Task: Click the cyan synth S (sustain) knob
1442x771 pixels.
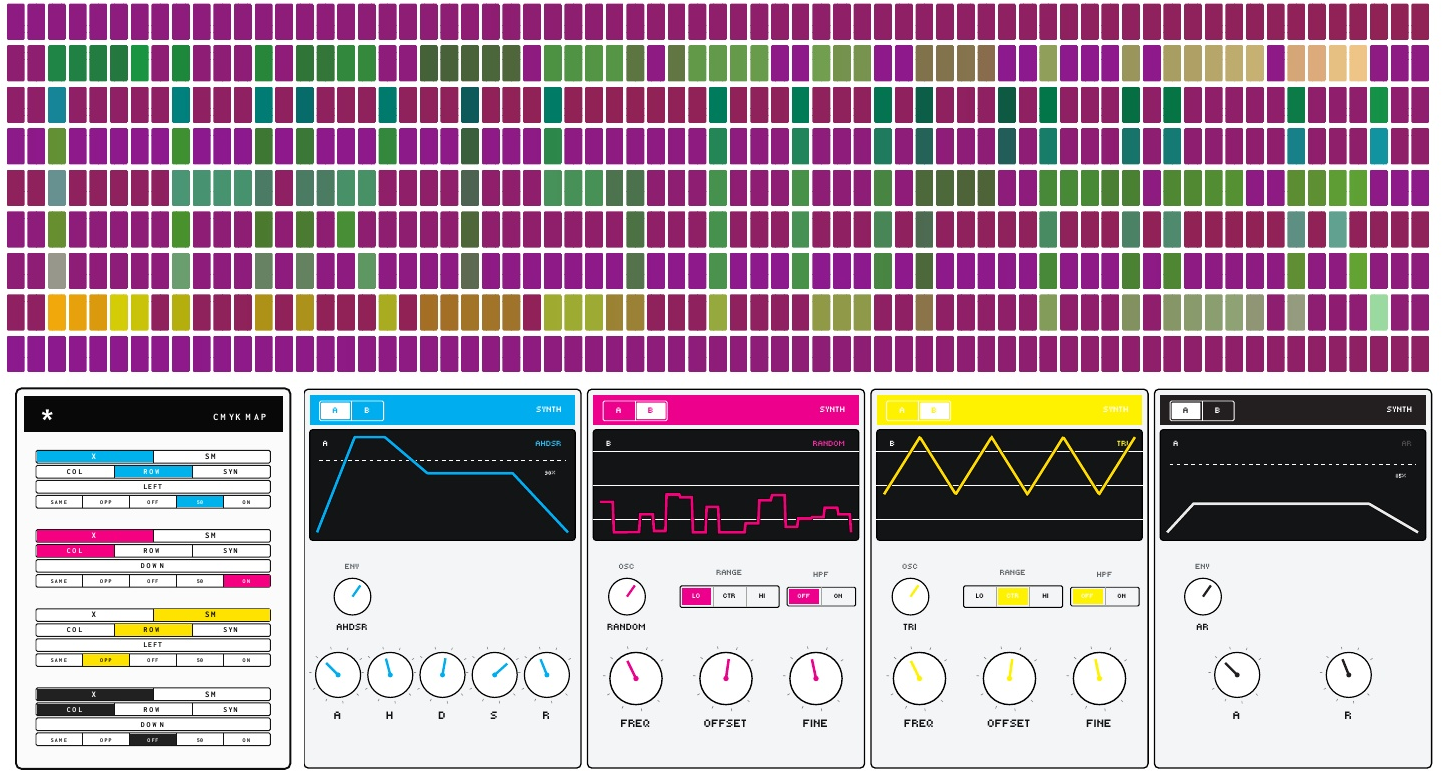Action: click(495, 675)
